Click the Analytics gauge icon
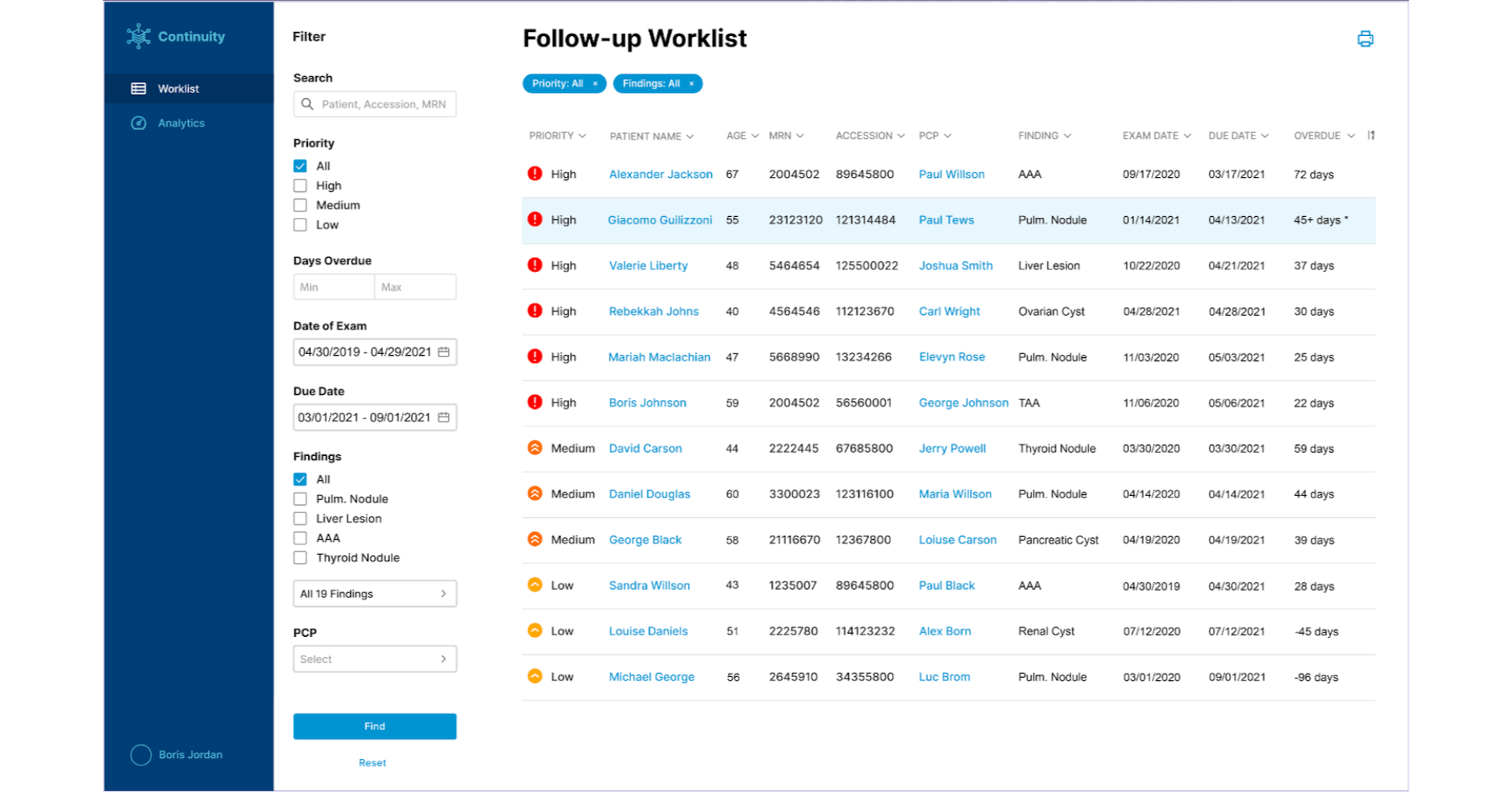 pos(139,123)
